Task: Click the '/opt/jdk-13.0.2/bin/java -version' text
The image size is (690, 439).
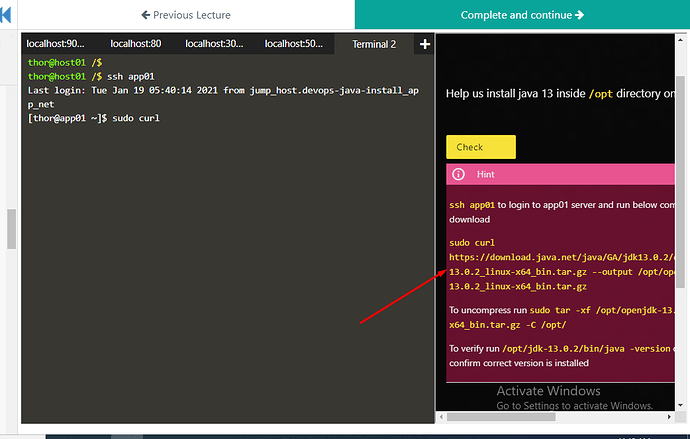Action: (586, 349)
